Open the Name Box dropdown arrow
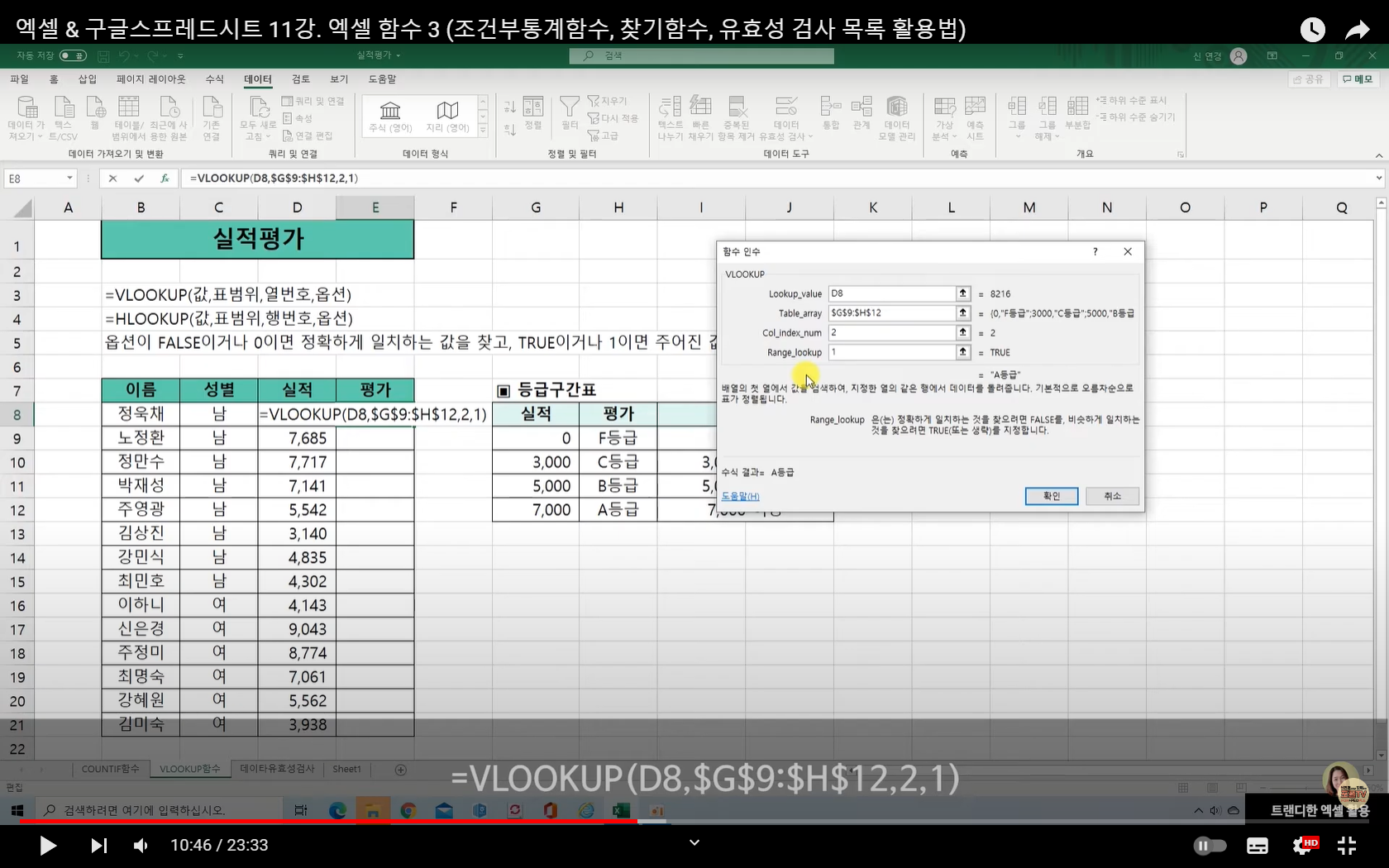The image size is (1389, 868). click(69, 178)
